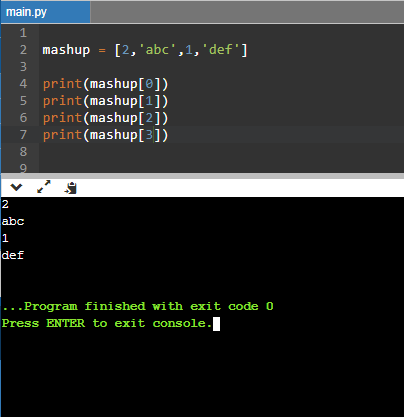This screenshot has height=417, width=404.
Task: Click the empty line 8 in the editor
Action: (x=221, y=152)
